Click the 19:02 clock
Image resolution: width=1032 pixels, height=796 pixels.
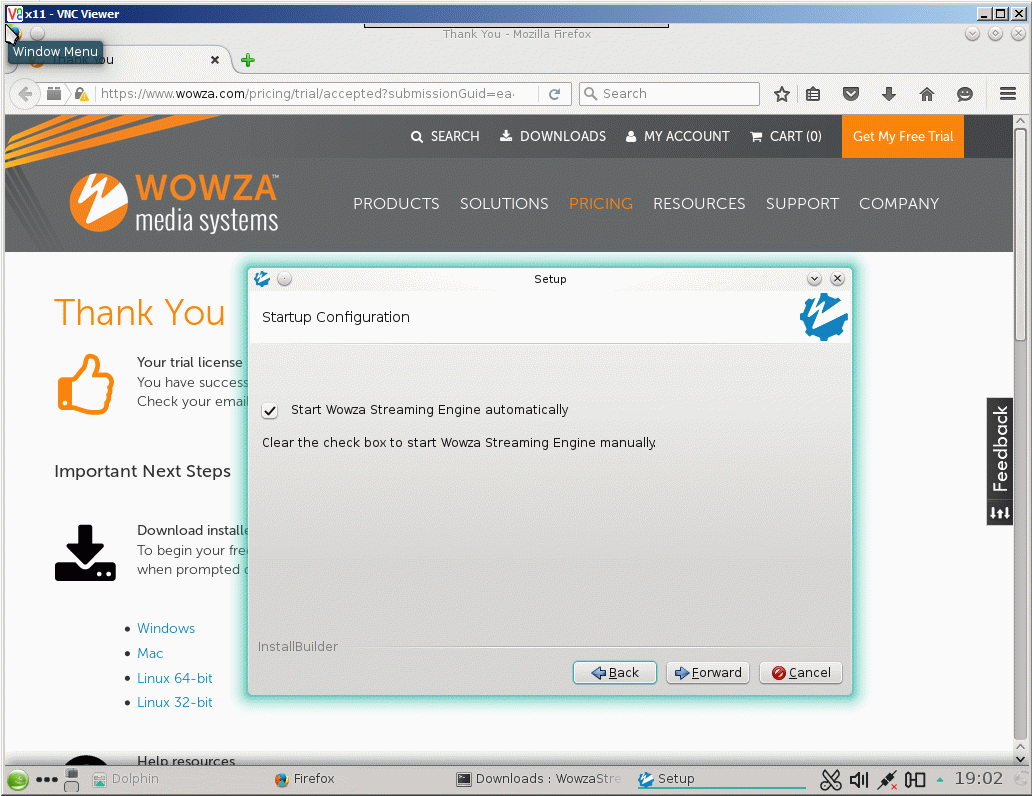click(979, 779)
